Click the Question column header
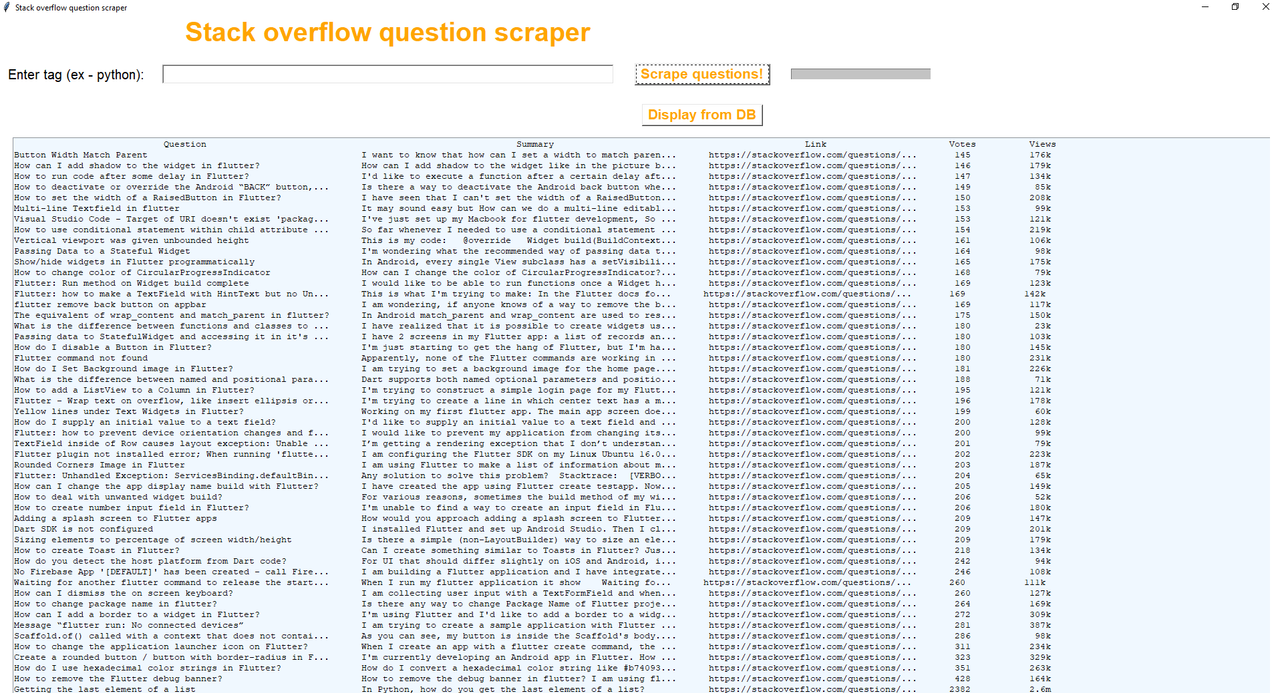 (185, 144)
